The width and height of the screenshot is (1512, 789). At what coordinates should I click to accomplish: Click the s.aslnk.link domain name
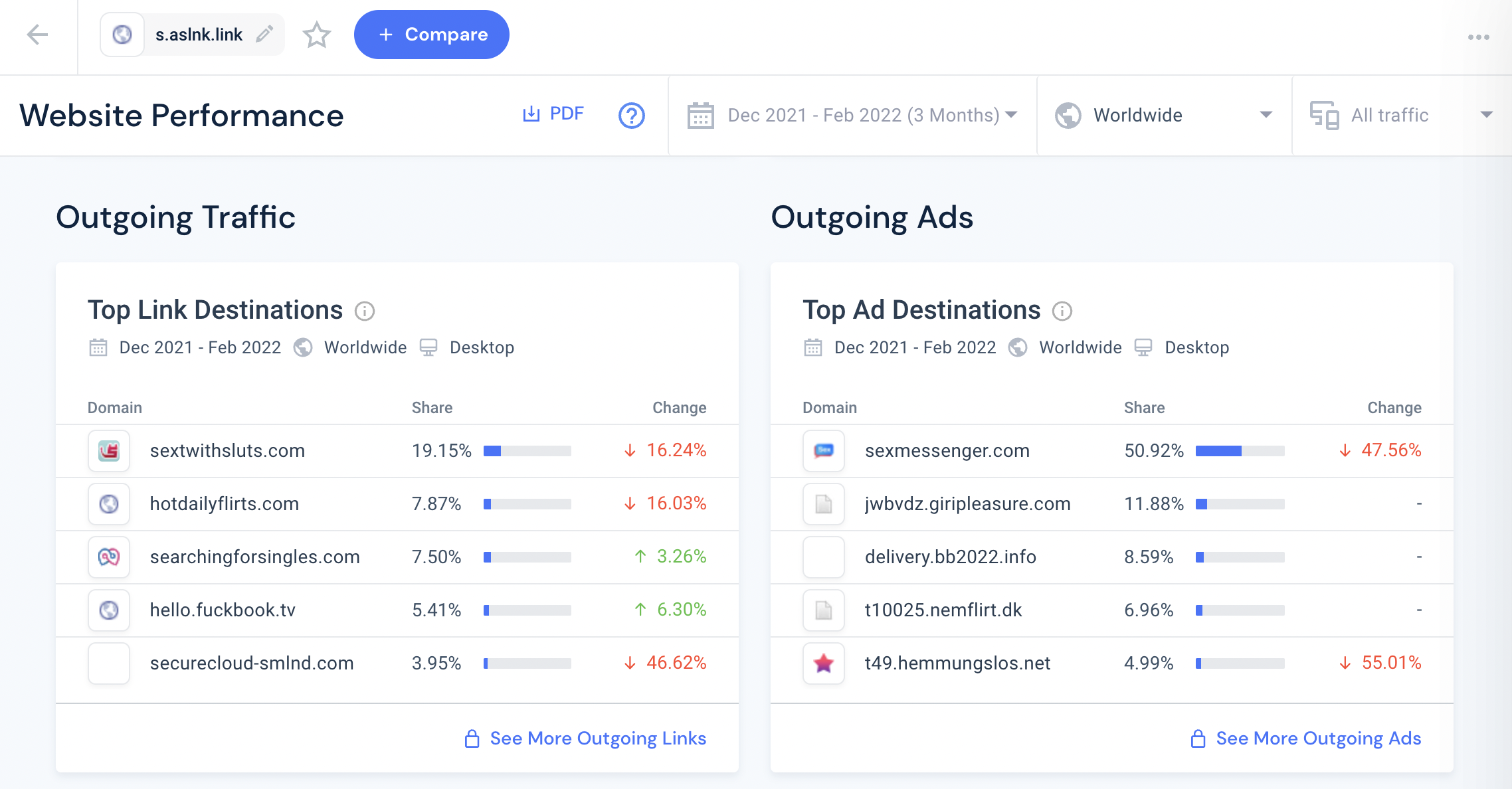click(199, 35)
